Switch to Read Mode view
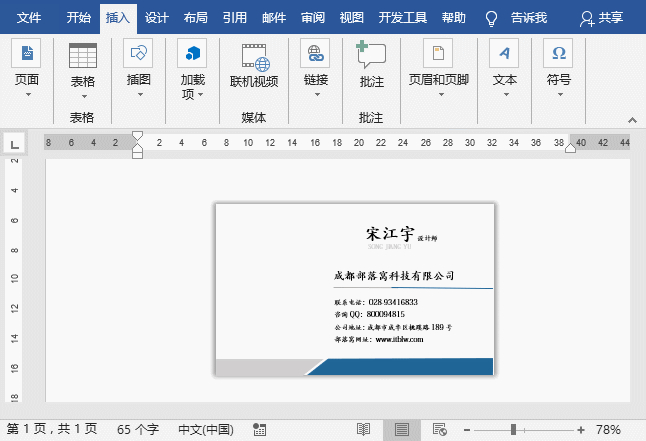 click(x=364, y=429)
